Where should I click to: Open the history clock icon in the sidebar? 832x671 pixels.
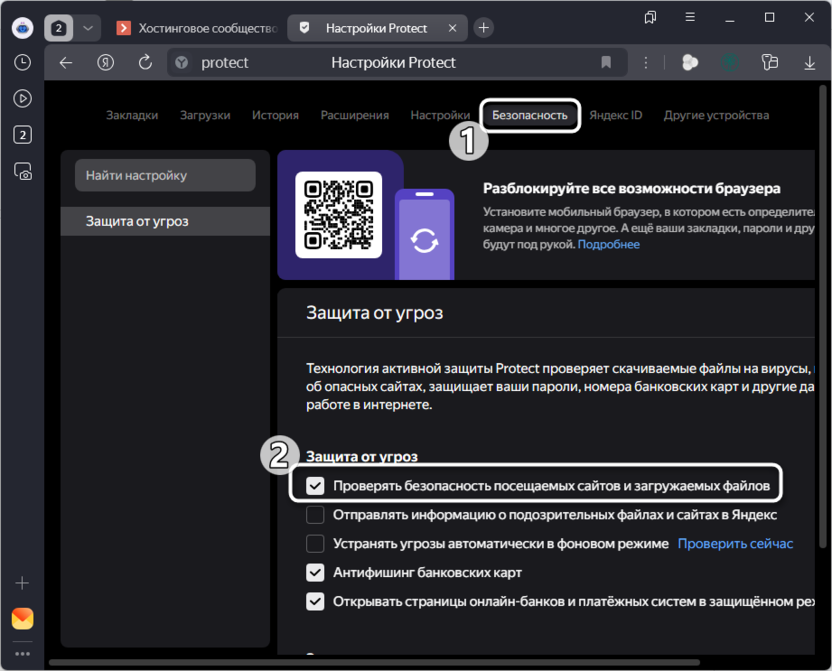(22, 62)
